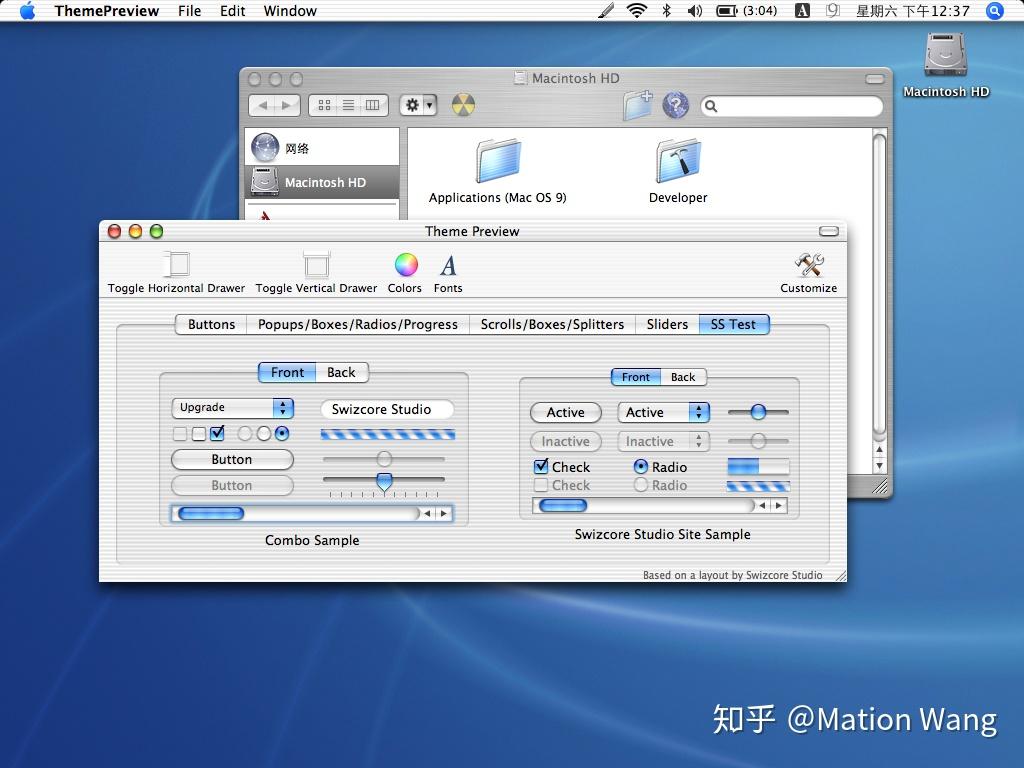This screenshot has height=768, width=1024.
Task: Open the Colors panel via color wheel icon
Action: coord(404,265)
